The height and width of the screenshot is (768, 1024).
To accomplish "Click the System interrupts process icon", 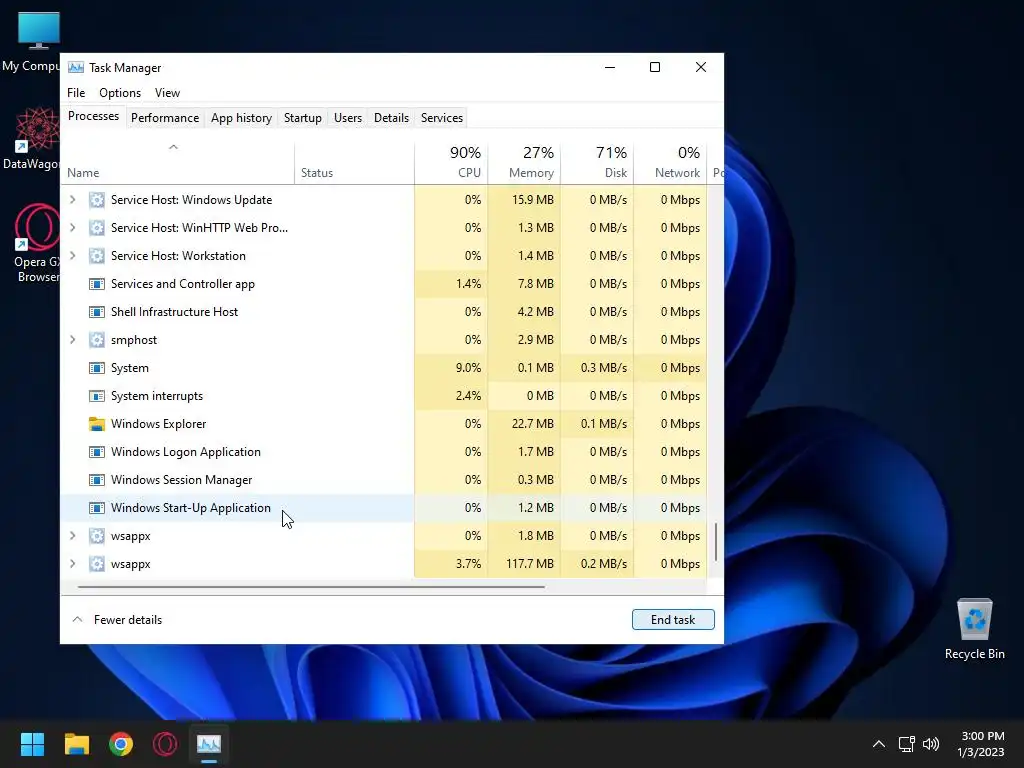I will coord(97,396).
